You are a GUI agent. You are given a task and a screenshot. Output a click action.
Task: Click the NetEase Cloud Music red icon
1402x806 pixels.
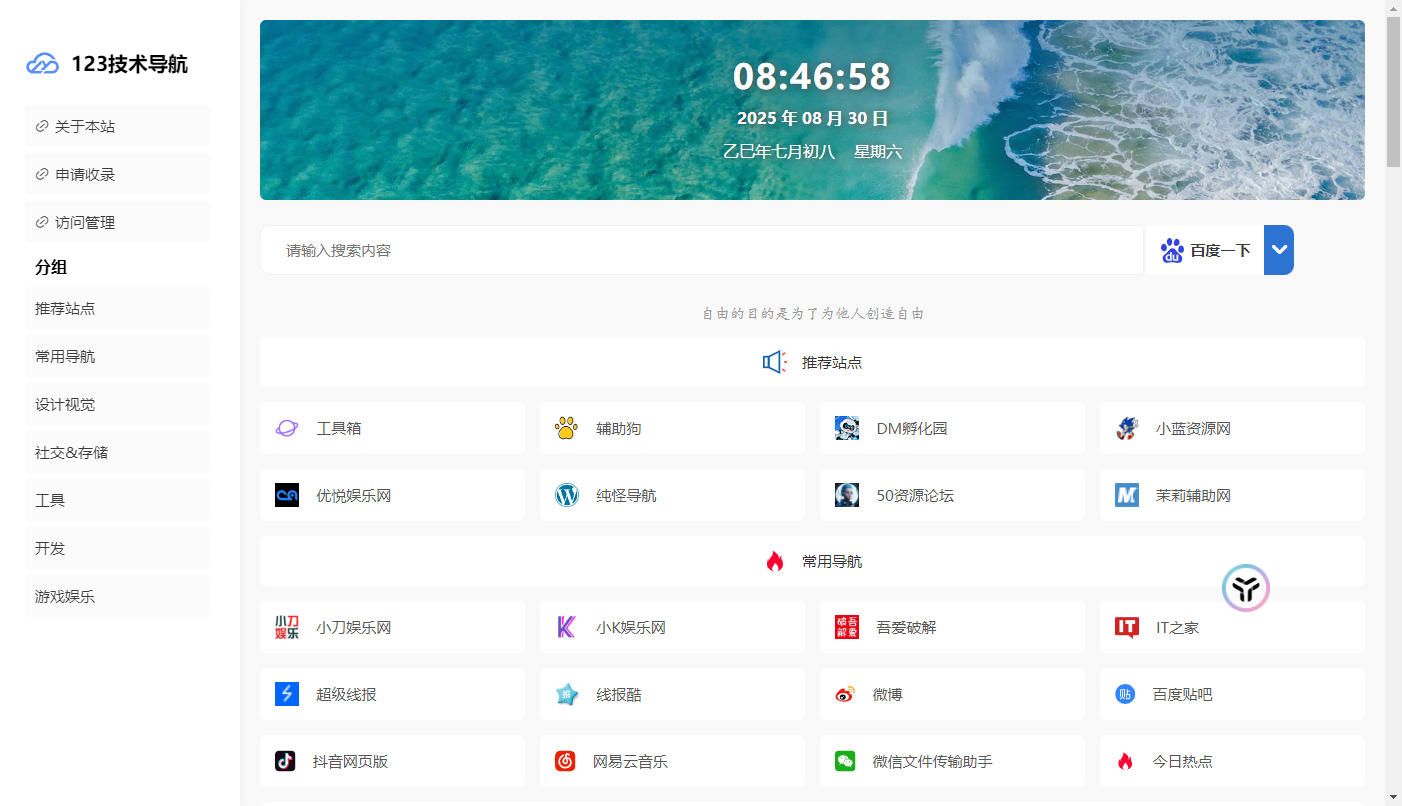565,761
